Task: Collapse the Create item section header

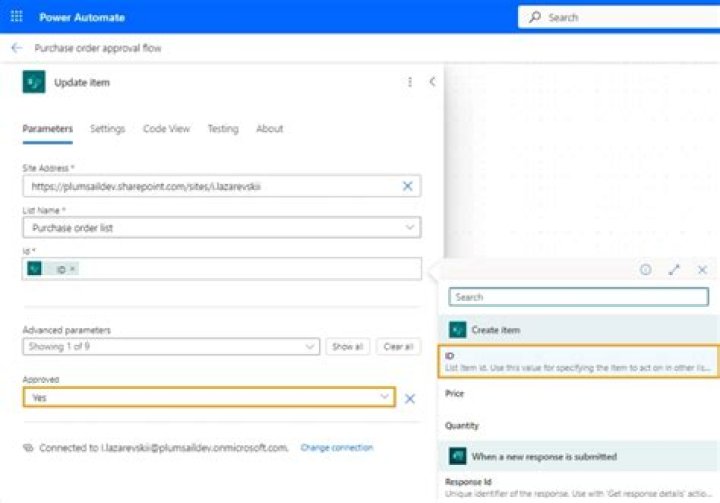Action: [579, 330]
